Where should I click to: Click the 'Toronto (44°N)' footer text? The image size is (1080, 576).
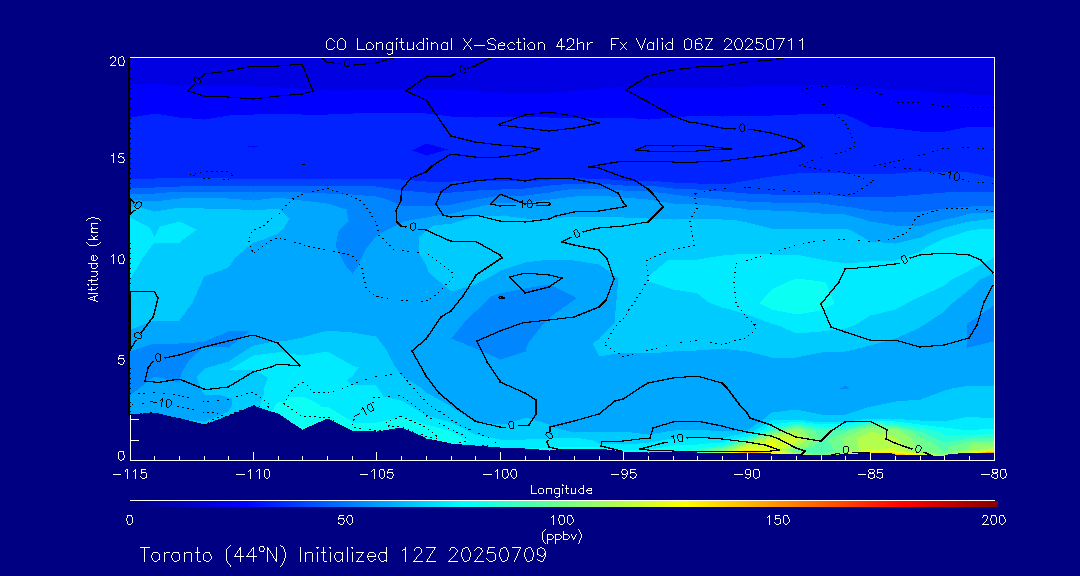(215, 555)
